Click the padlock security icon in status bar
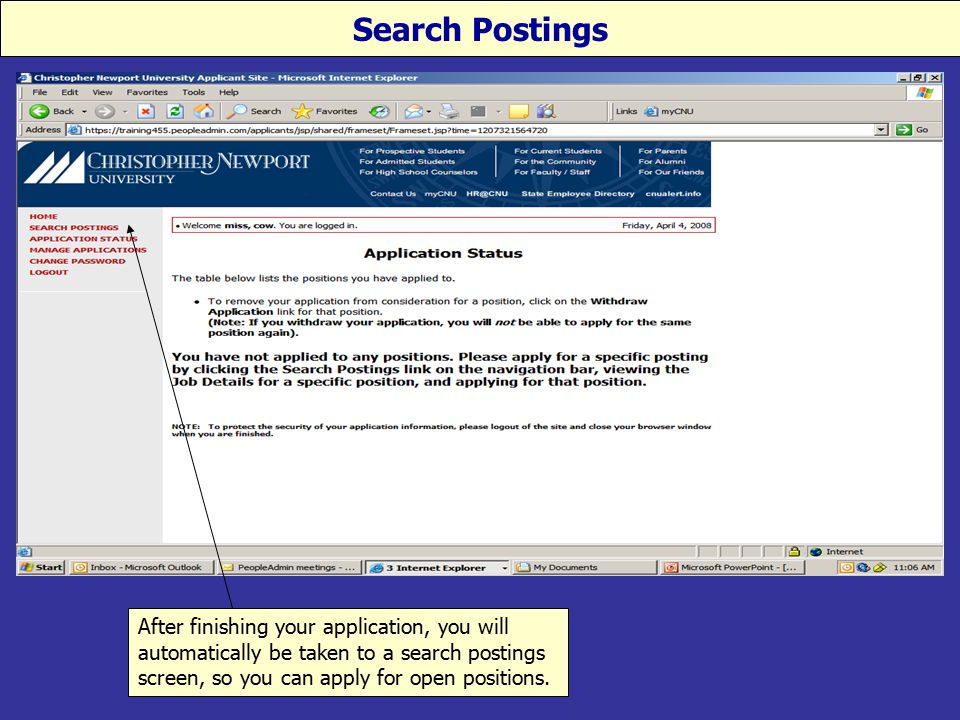This screenshot has height=720, width=960. (794, 552)
